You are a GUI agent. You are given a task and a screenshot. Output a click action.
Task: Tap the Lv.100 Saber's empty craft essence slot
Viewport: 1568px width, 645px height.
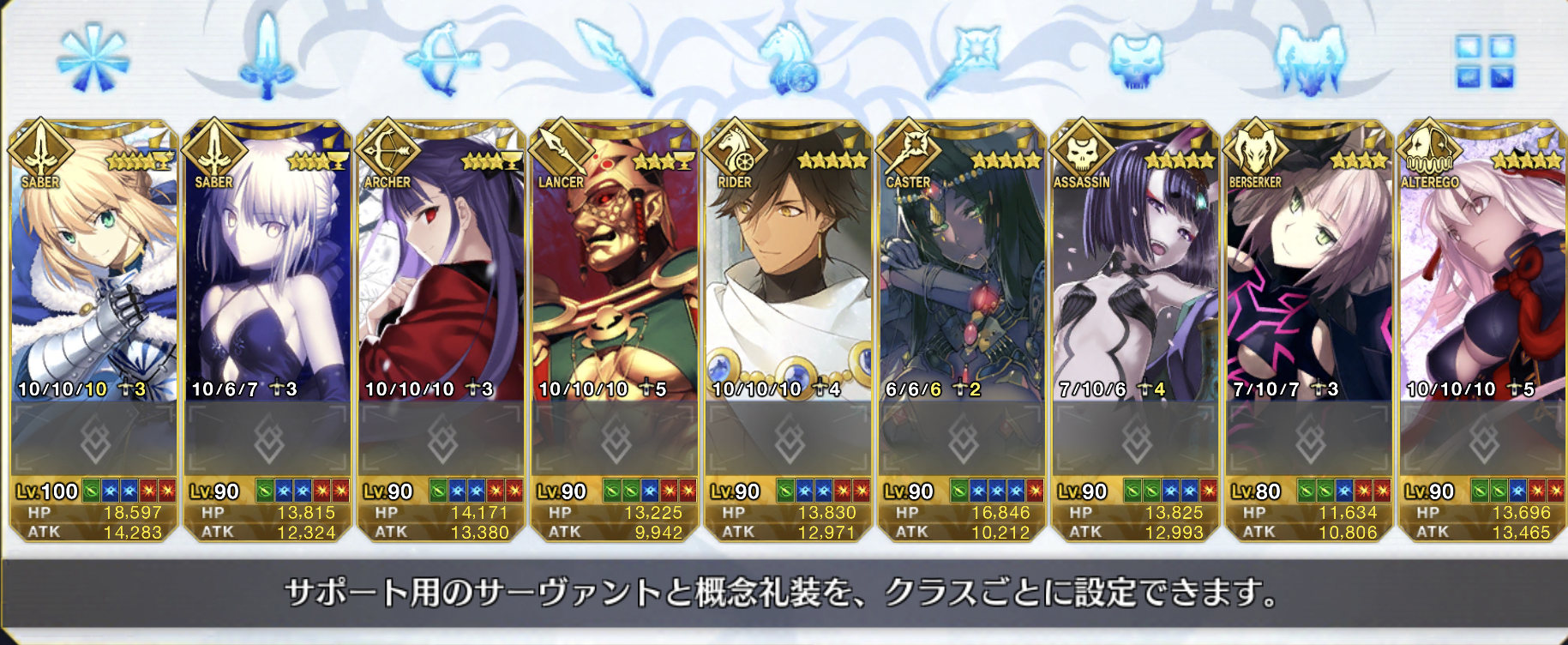click(x=93, y=441)
